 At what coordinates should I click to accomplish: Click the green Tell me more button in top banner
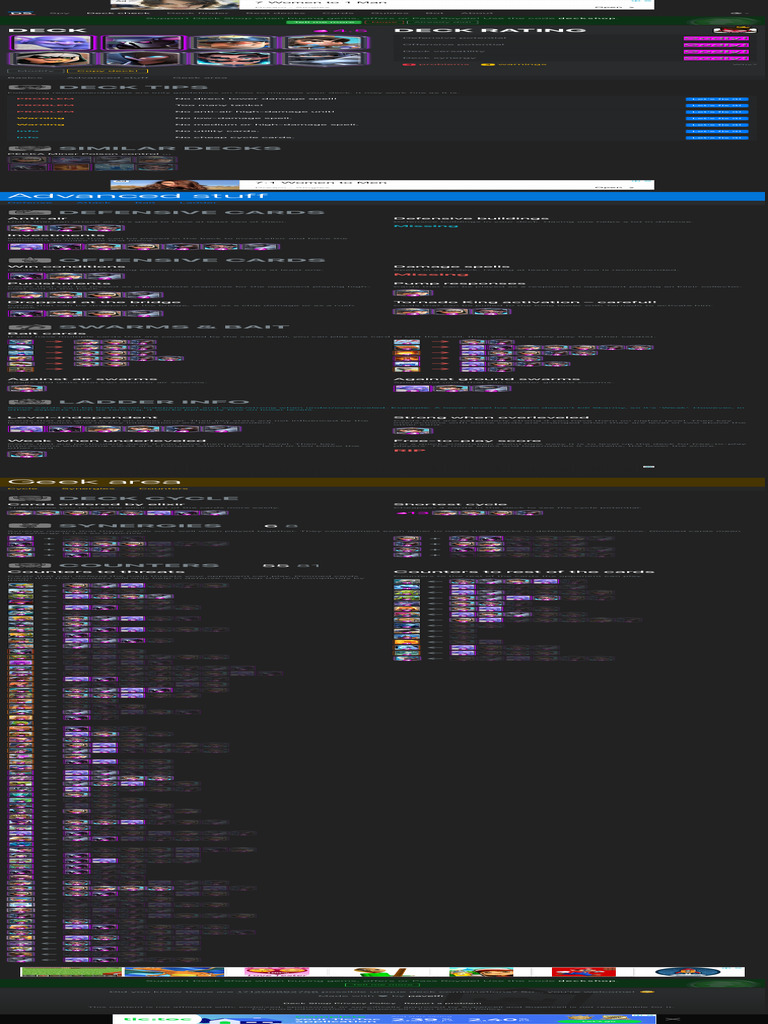click(324, 22)
